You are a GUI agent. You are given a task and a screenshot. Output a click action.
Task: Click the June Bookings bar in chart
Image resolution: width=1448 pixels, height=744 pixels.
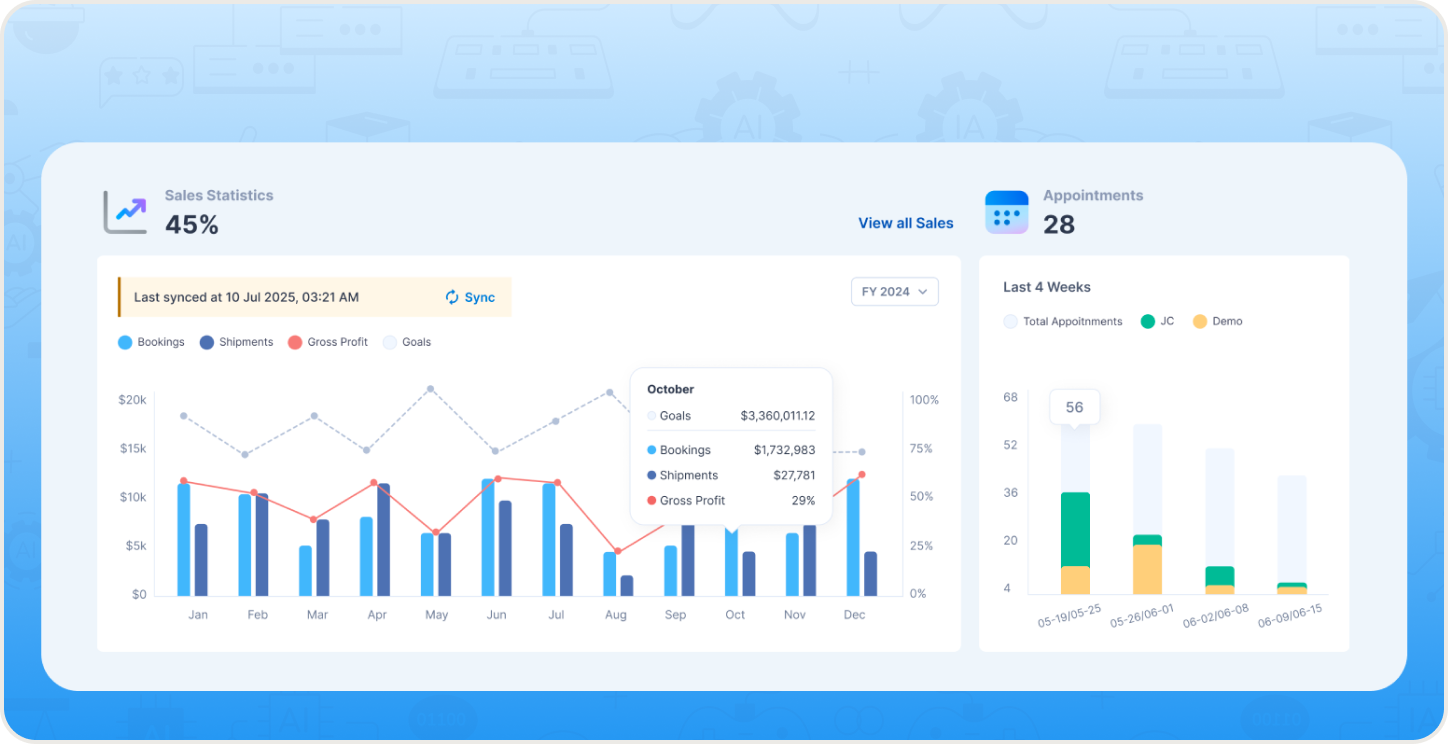[488, 538]
